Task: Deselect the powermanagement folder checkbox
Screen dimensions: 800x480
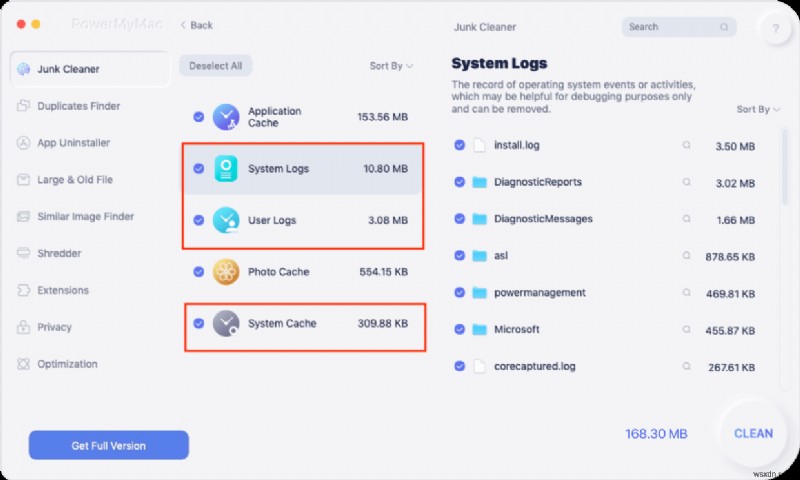Action: tap(459, 293)
